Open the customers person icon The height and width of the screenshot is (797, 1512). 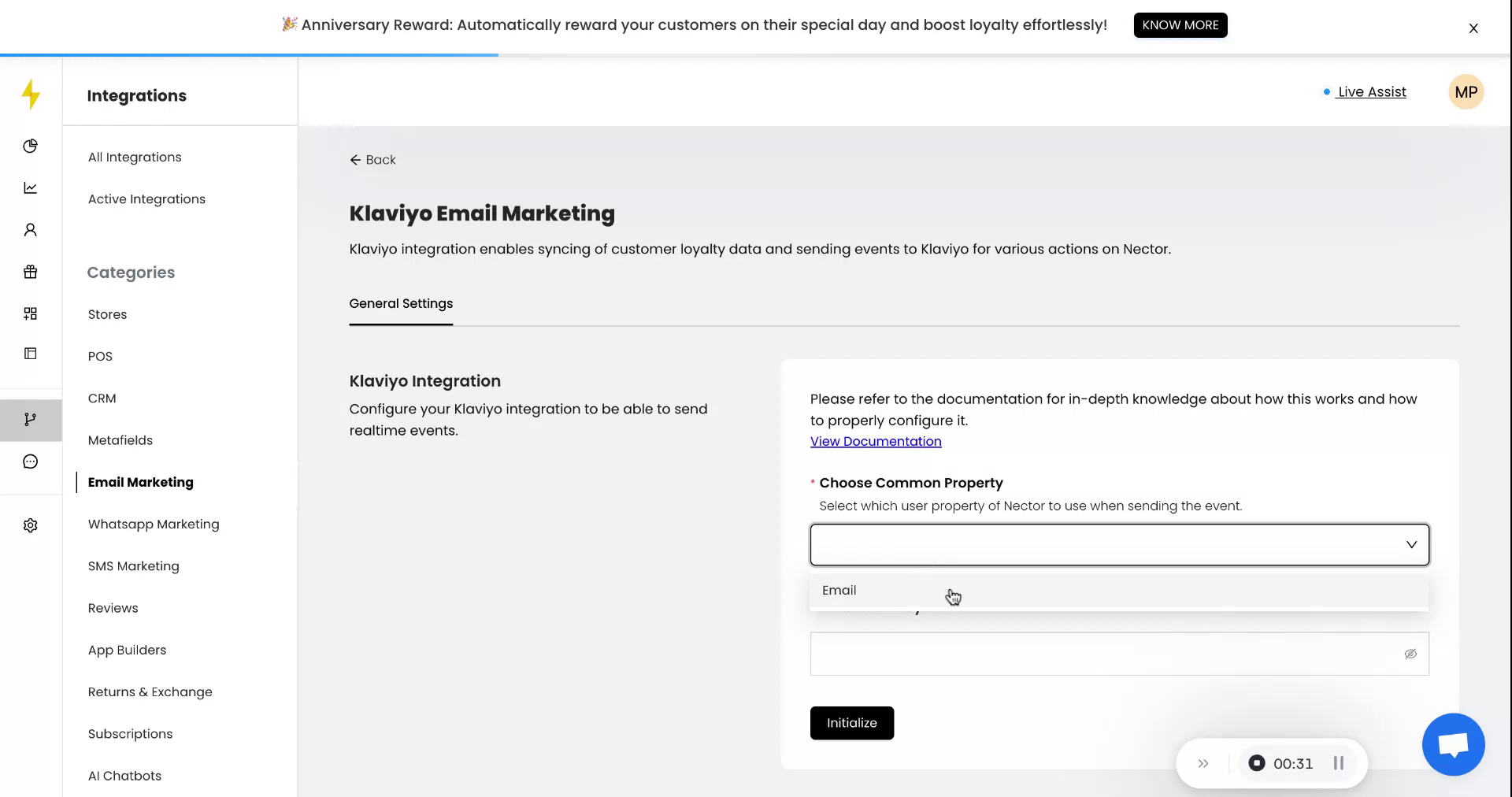pyautogui.click(x=30, y=228)
